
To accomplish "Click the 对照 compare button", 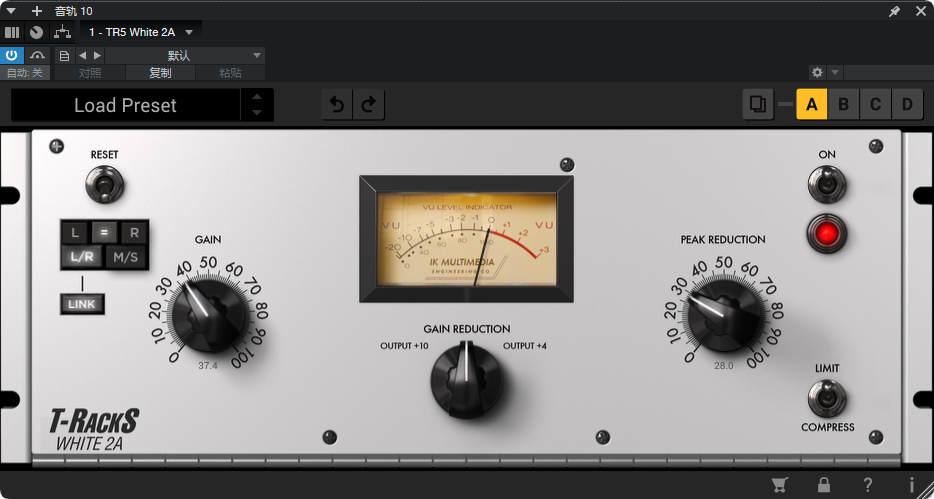I will 90,73.
